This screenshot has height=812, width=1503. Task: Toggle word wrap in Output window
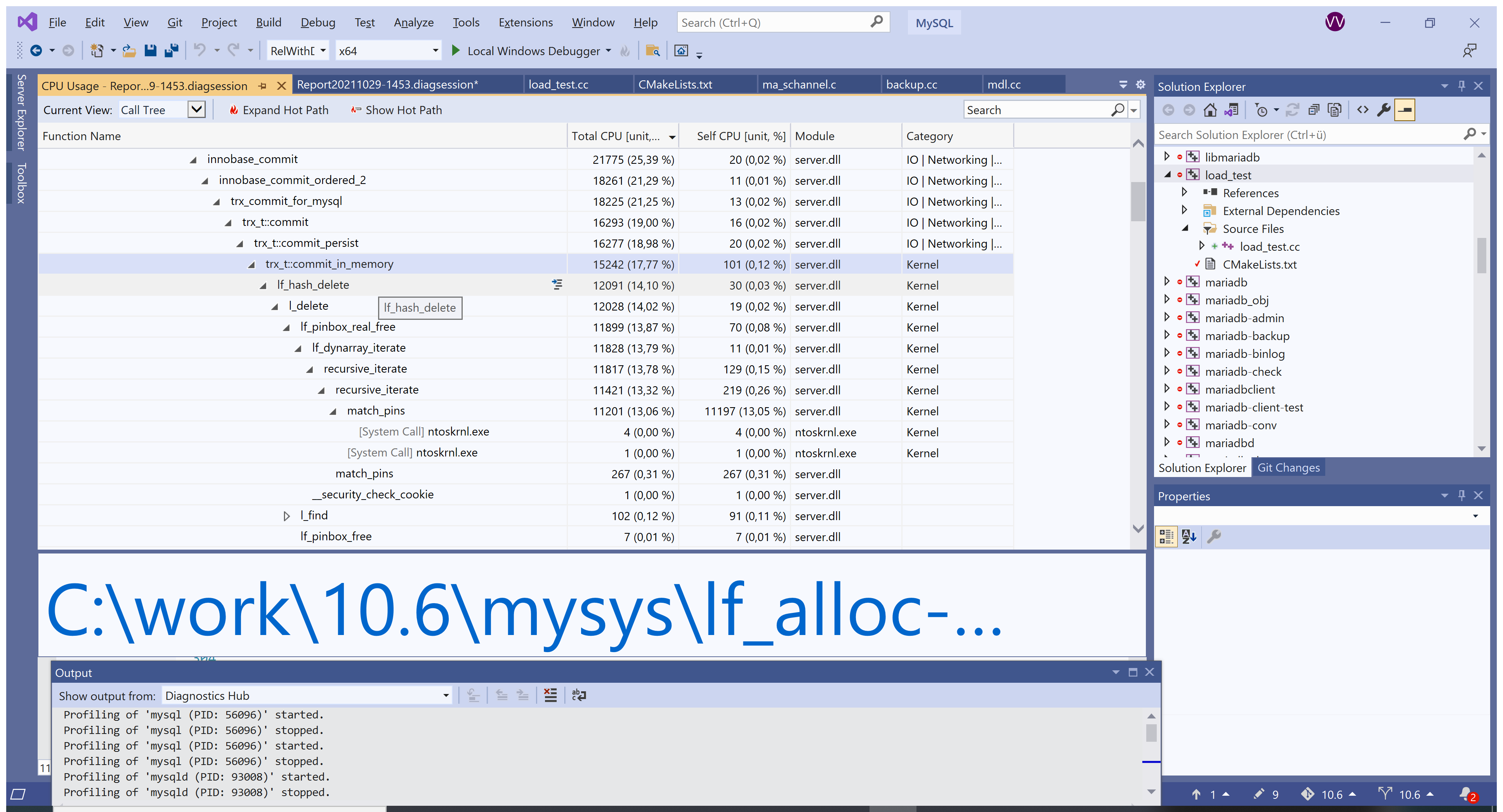(x=579, y=695)
